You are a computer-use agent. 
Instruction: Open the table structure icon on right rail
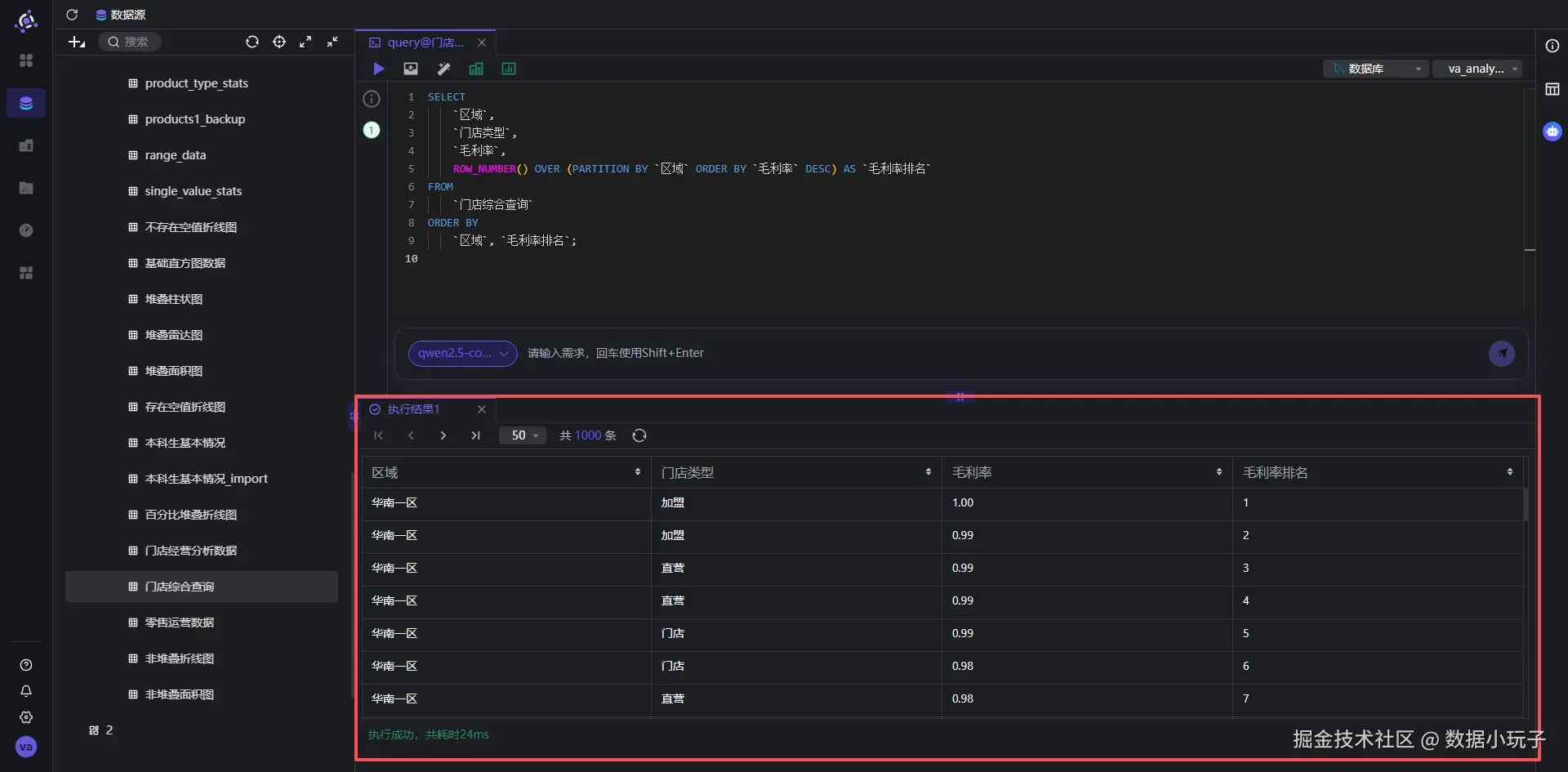tap(1552, 89)
